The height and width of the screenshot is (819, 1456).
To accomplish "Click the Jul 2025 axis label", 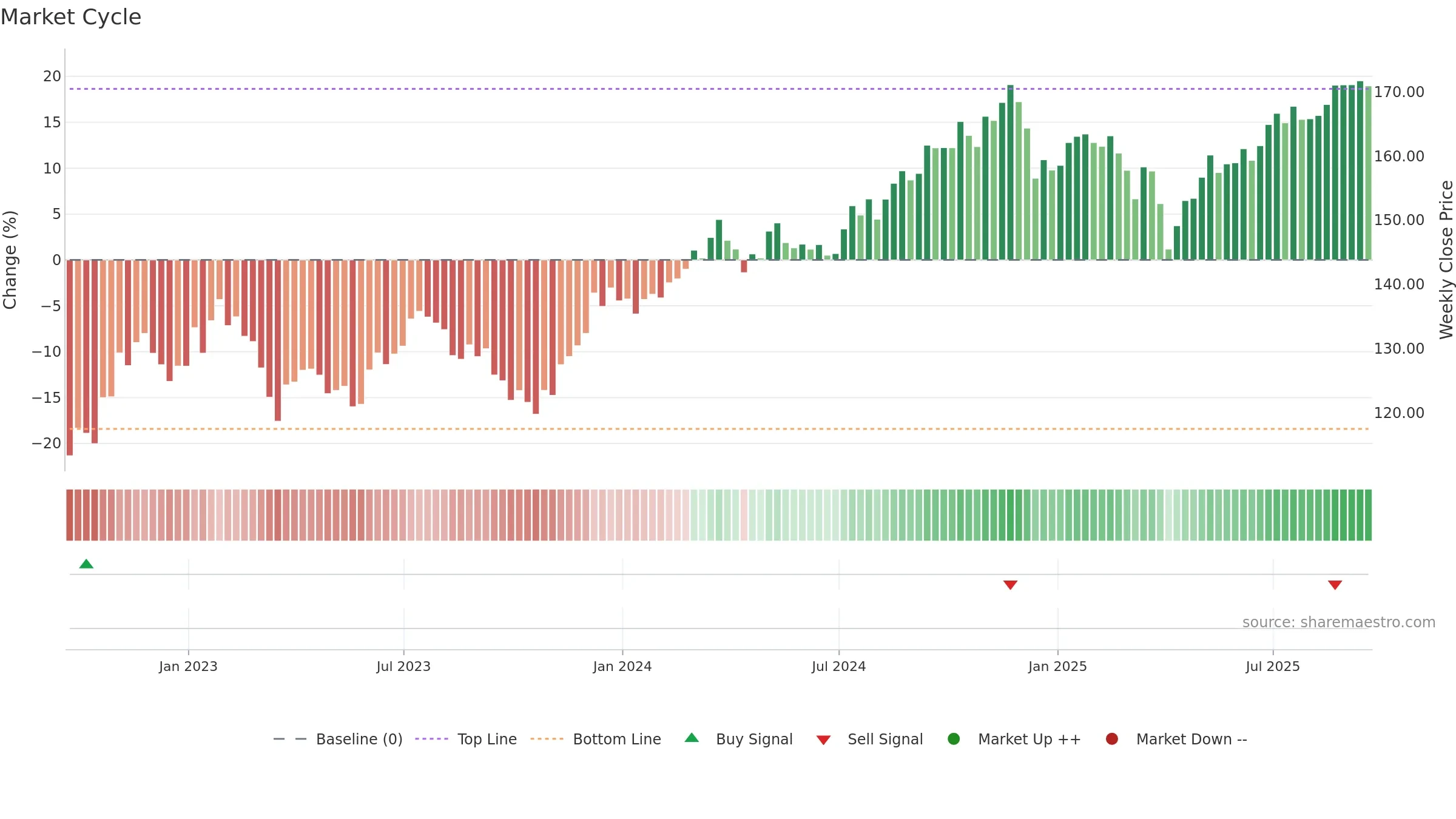I will [1273, 667].
